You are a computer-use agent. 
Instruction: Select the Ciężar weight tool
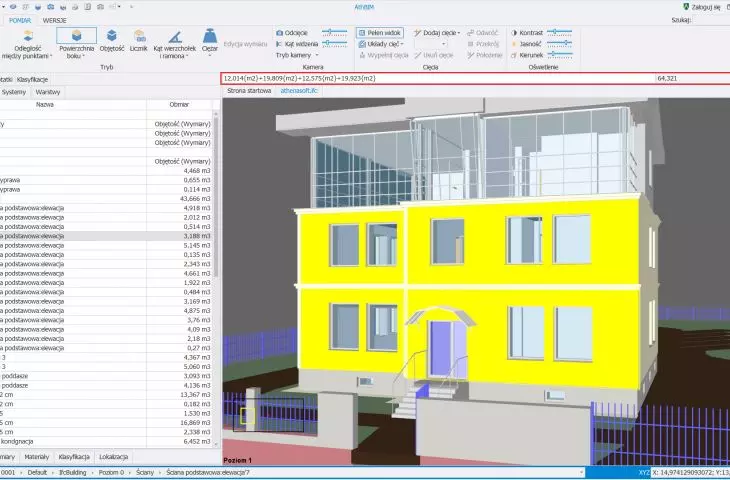(x=210, y=41)
